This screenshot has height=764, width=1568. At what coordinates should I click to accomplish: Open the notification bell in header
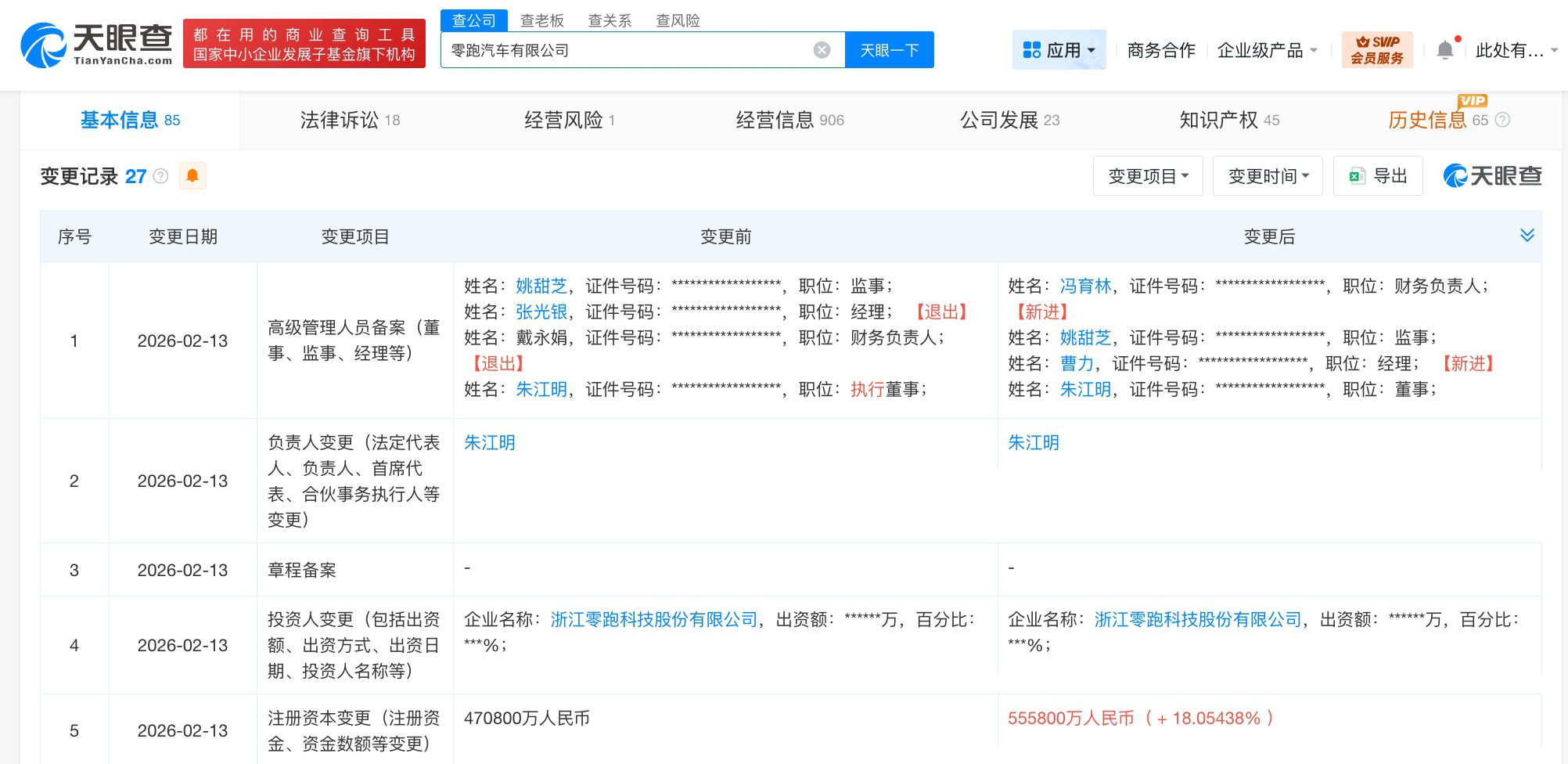pos(1444,50)
